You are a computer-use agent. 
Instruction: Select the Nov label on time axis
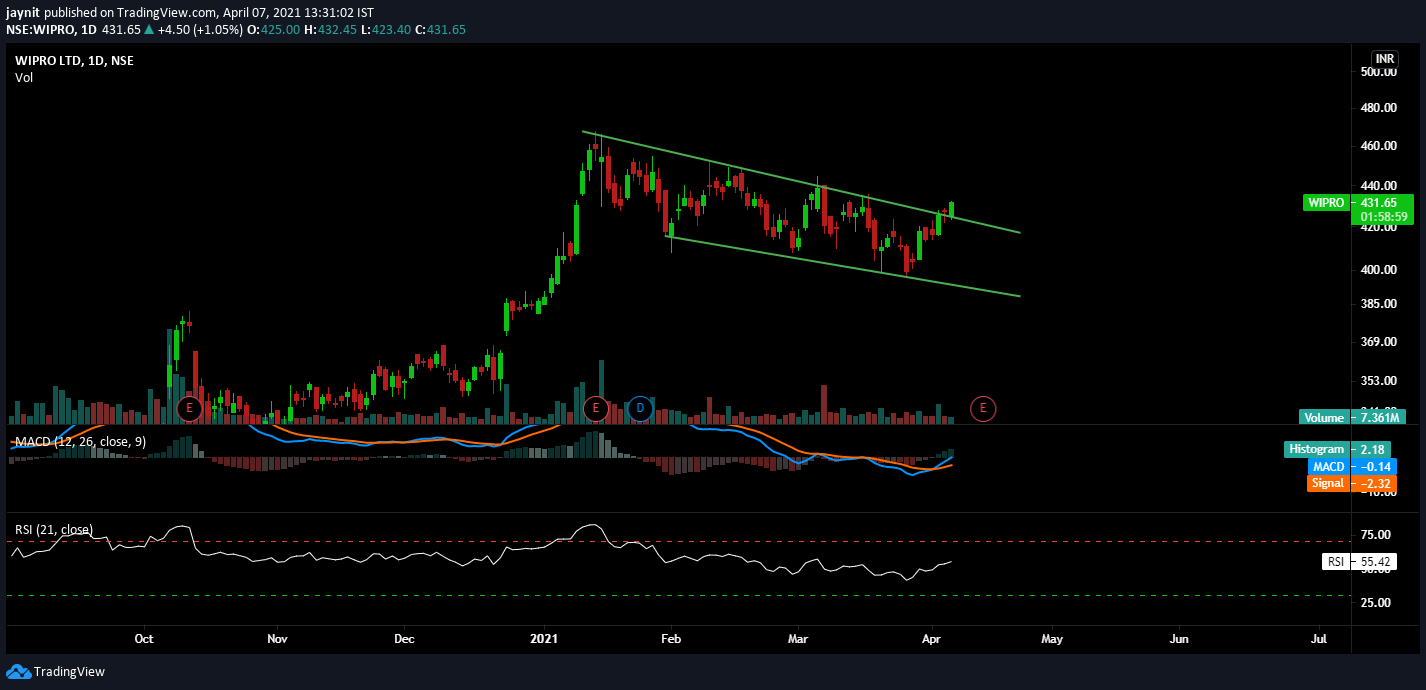coord(277,638)
